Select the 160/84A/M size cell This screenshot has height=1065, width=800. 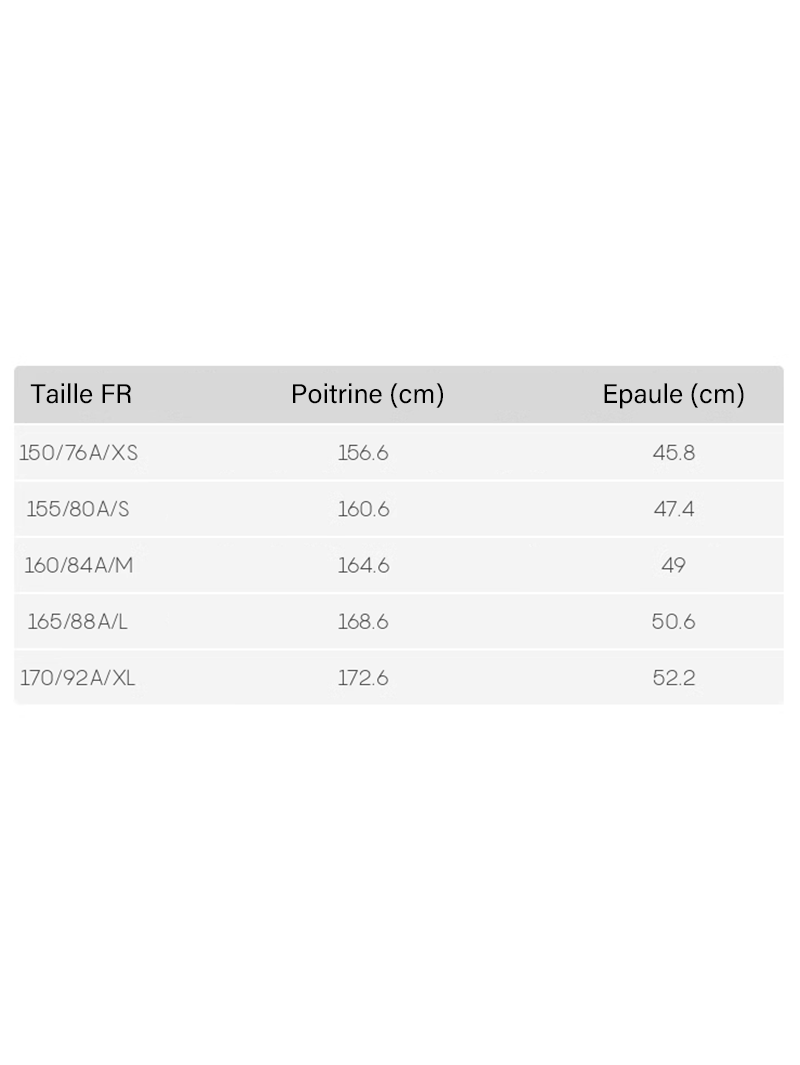[x=79, y=565]
